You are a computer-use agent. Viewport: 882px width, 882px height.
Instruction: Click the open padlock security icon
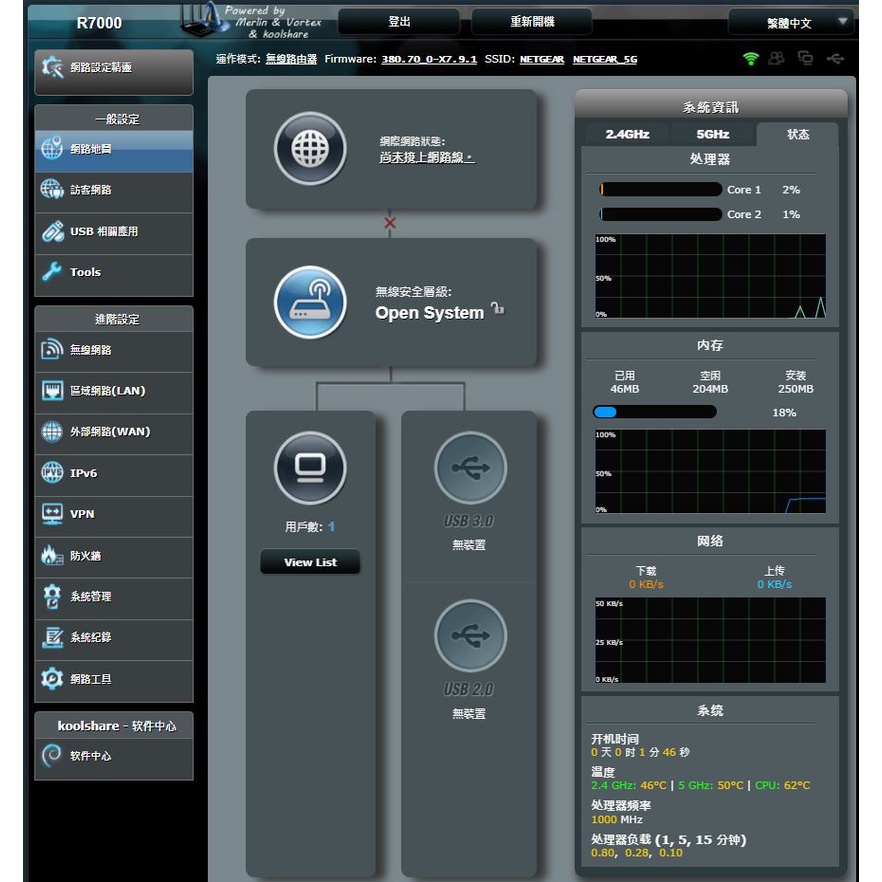tap(497, 310)
